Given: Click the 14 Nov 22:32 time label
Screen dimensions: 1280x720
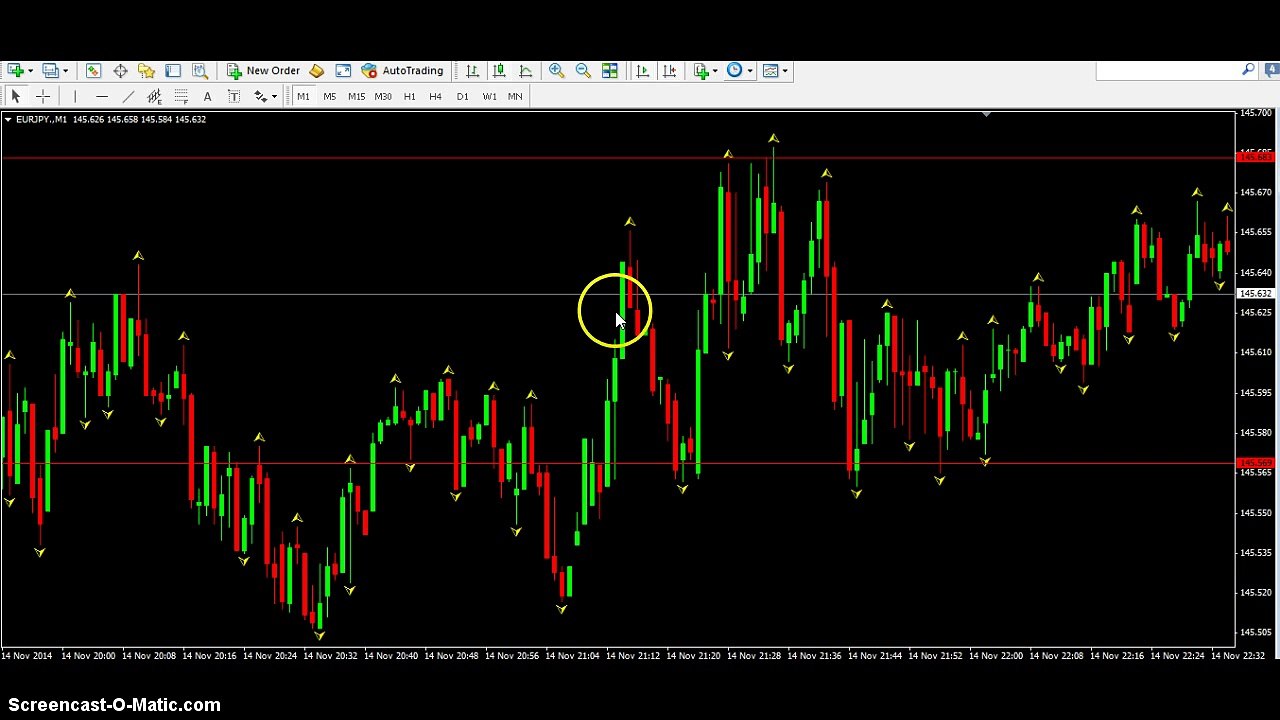Looking at the screenshot, I should (x=1238, y=656).
